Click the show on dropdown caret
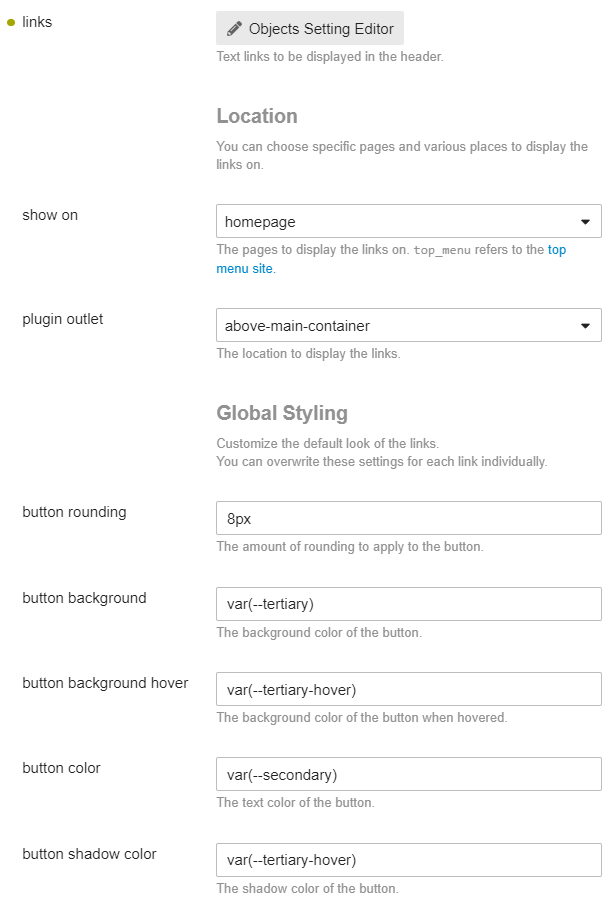 (x=585, y=222)
